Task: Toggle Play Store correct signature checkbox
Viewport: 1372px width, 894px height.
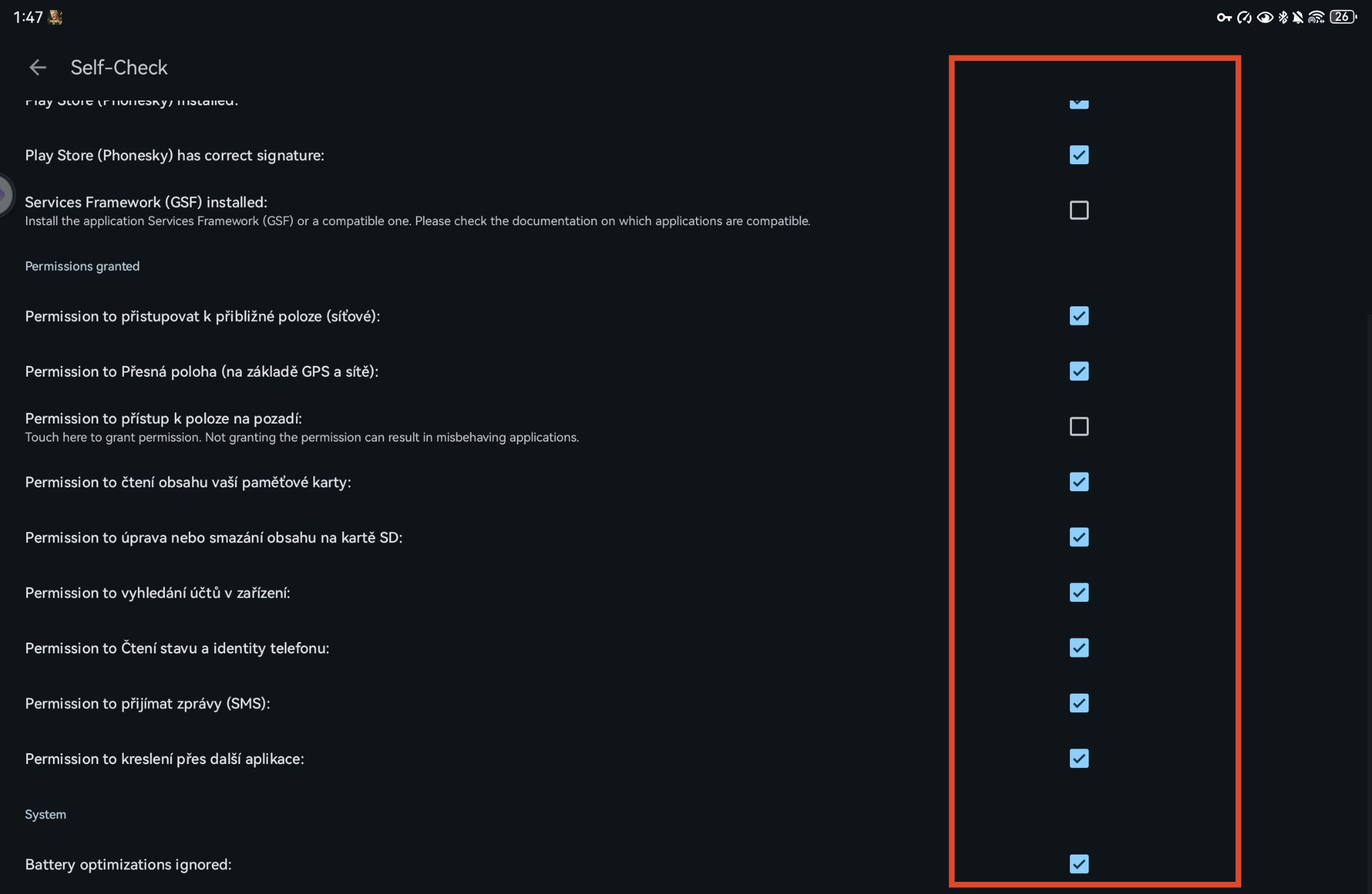Action: [1079, 155]
